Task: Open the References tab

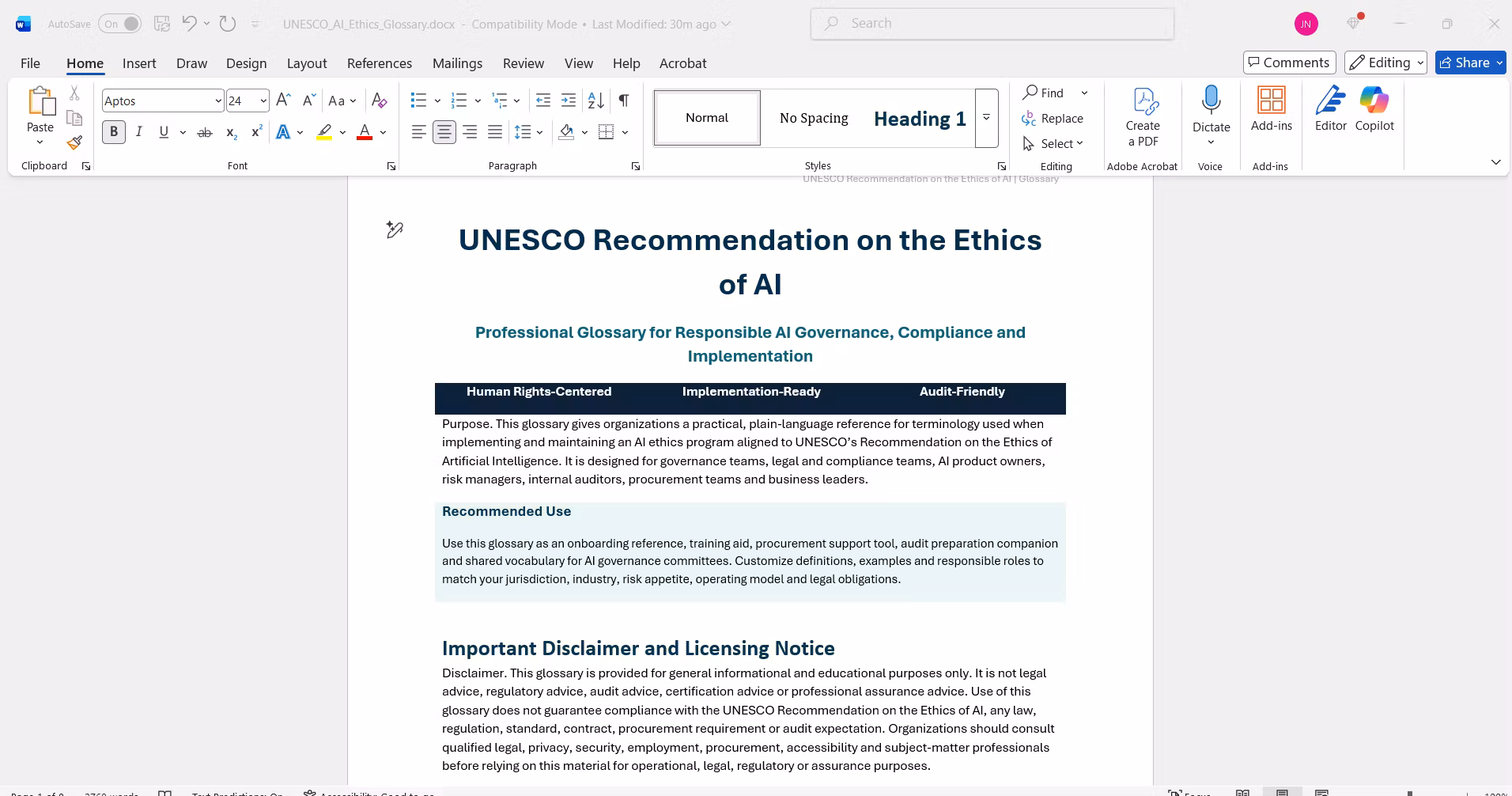Action: (380, 63)
